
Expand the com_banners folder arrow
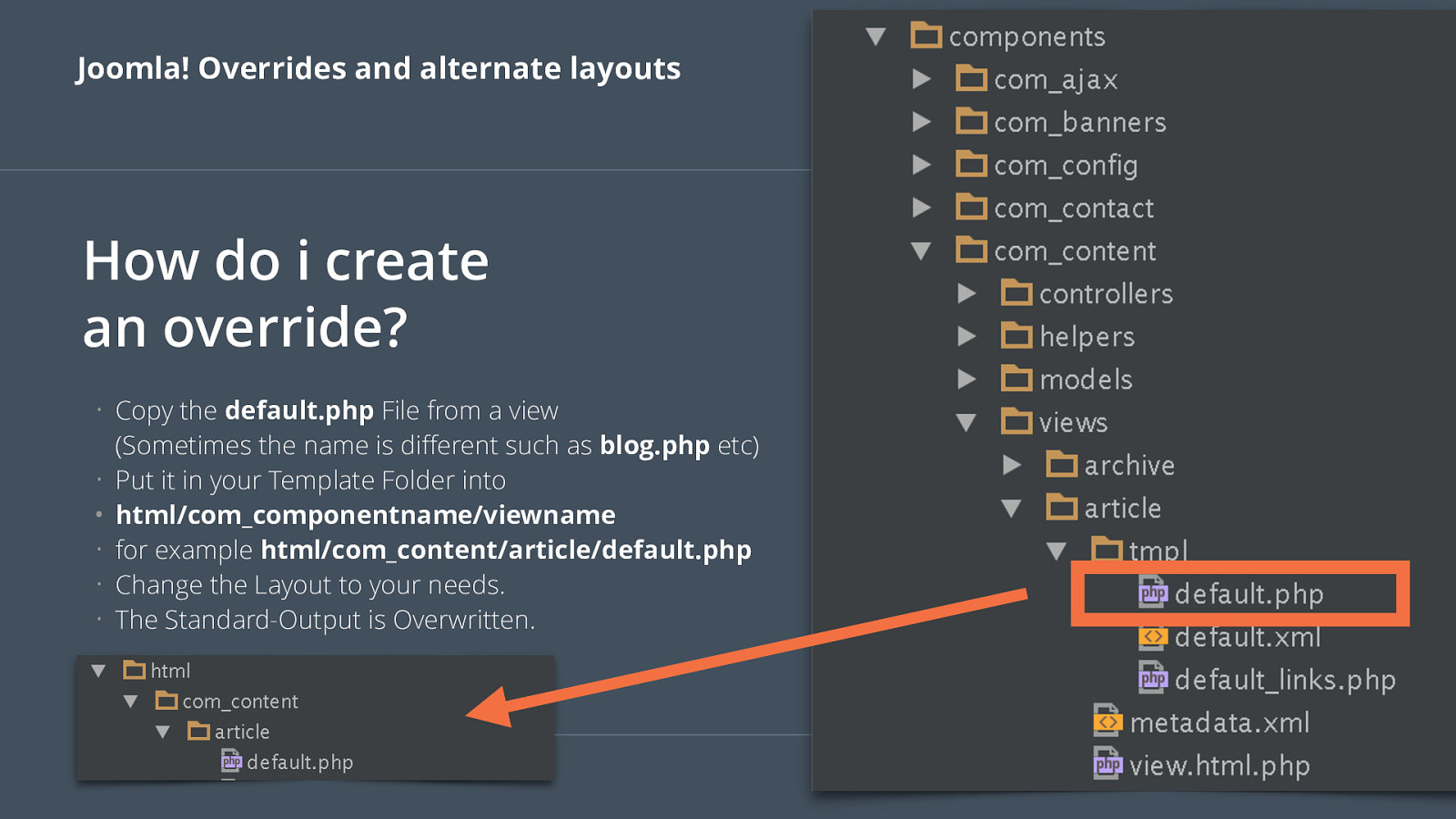pyautogui.click(x=922, y=121)
